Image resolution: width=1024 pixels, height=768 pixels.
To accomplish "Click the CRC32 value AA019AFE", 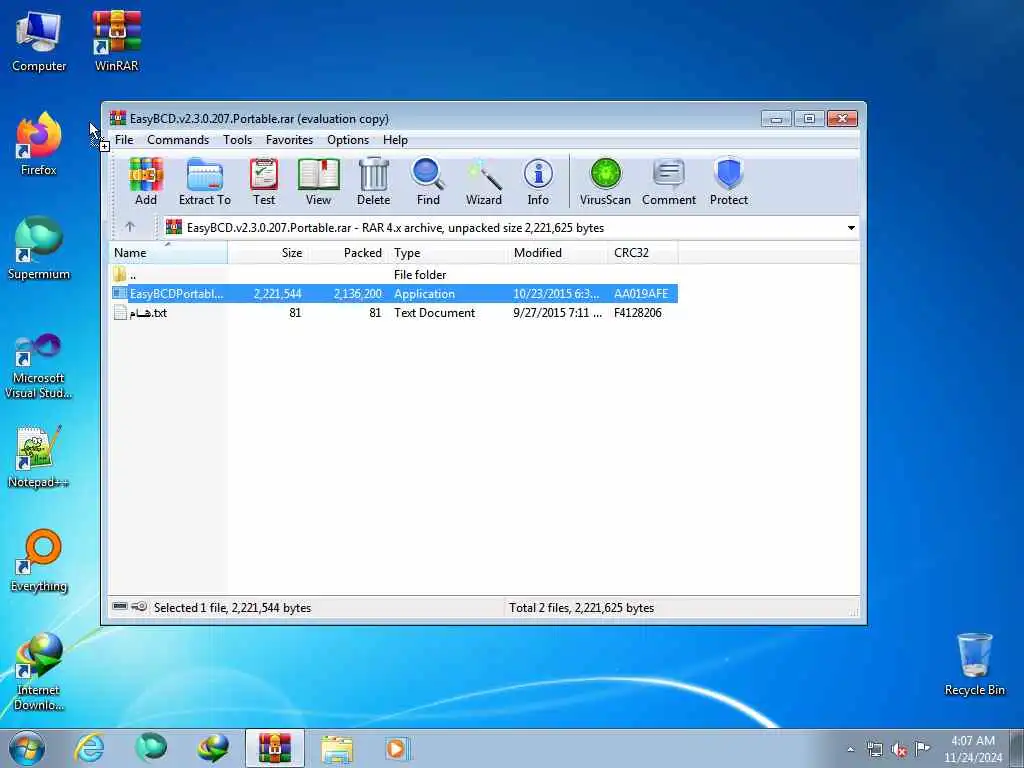I will pos(641,294).
